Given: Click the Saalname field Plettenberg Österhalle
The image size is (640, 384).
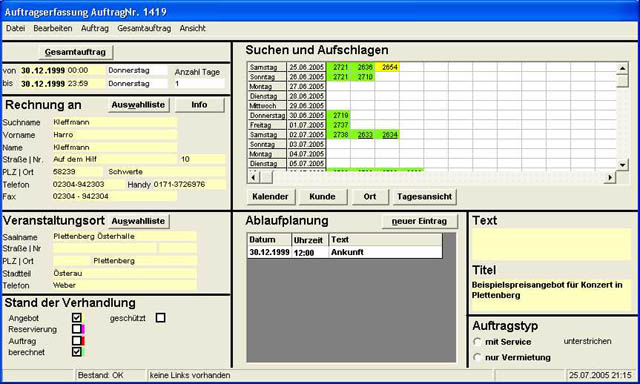Looking at the screenshot, I should tap(125, 236).
